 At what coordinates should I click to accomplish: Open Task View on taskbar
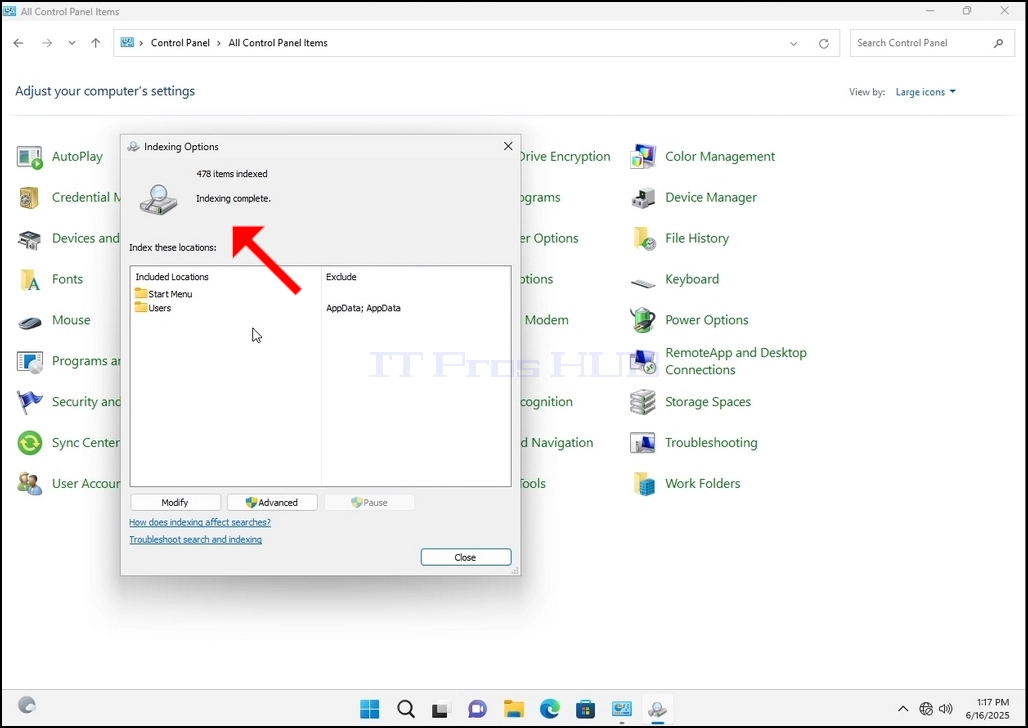(x=441, y=709)
